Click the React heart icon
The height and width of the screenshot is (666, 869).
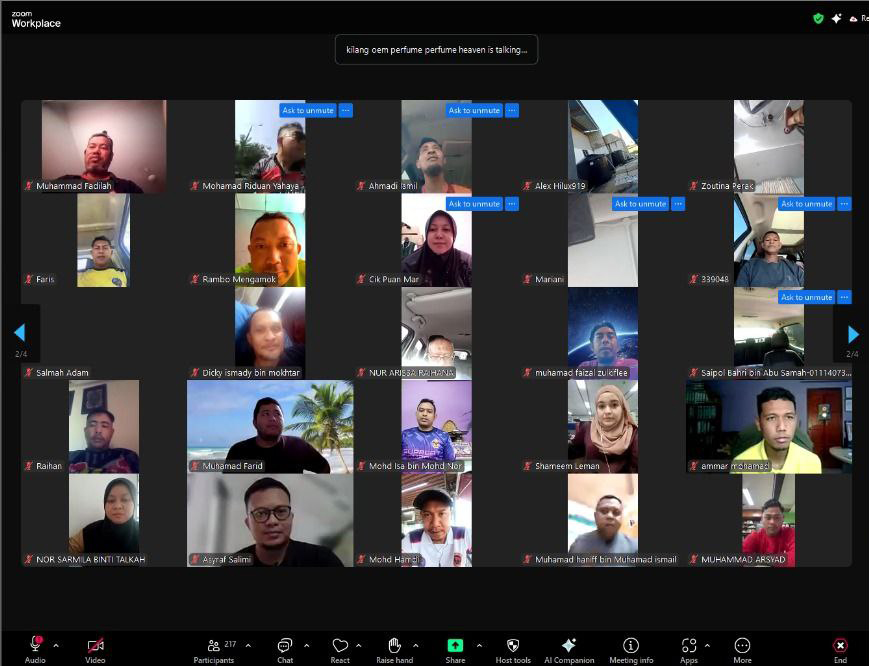click(x=340, y=647)
